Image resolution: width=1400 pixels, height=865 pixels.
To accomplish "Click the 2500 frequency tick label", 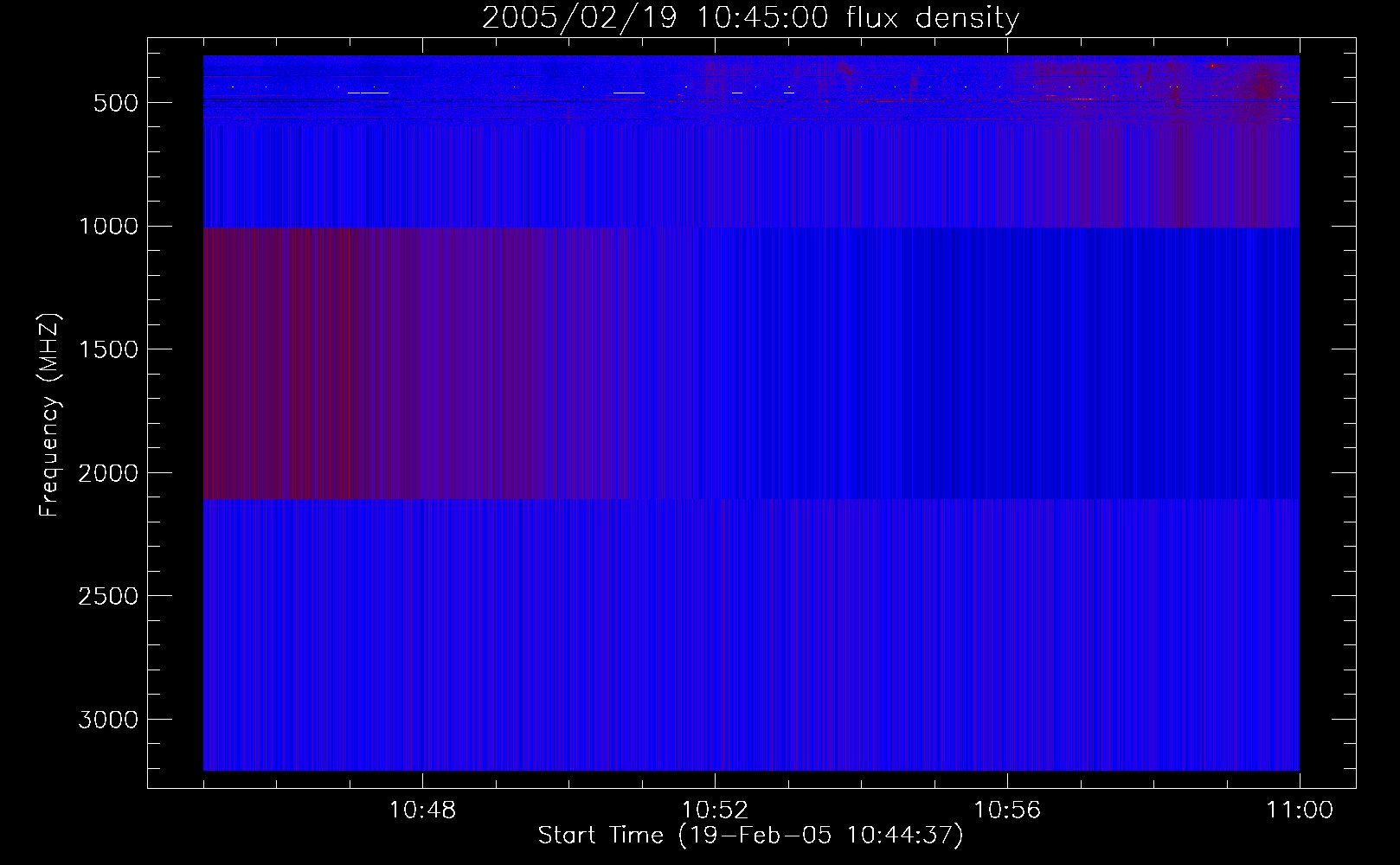I will (x=108, y=597).
